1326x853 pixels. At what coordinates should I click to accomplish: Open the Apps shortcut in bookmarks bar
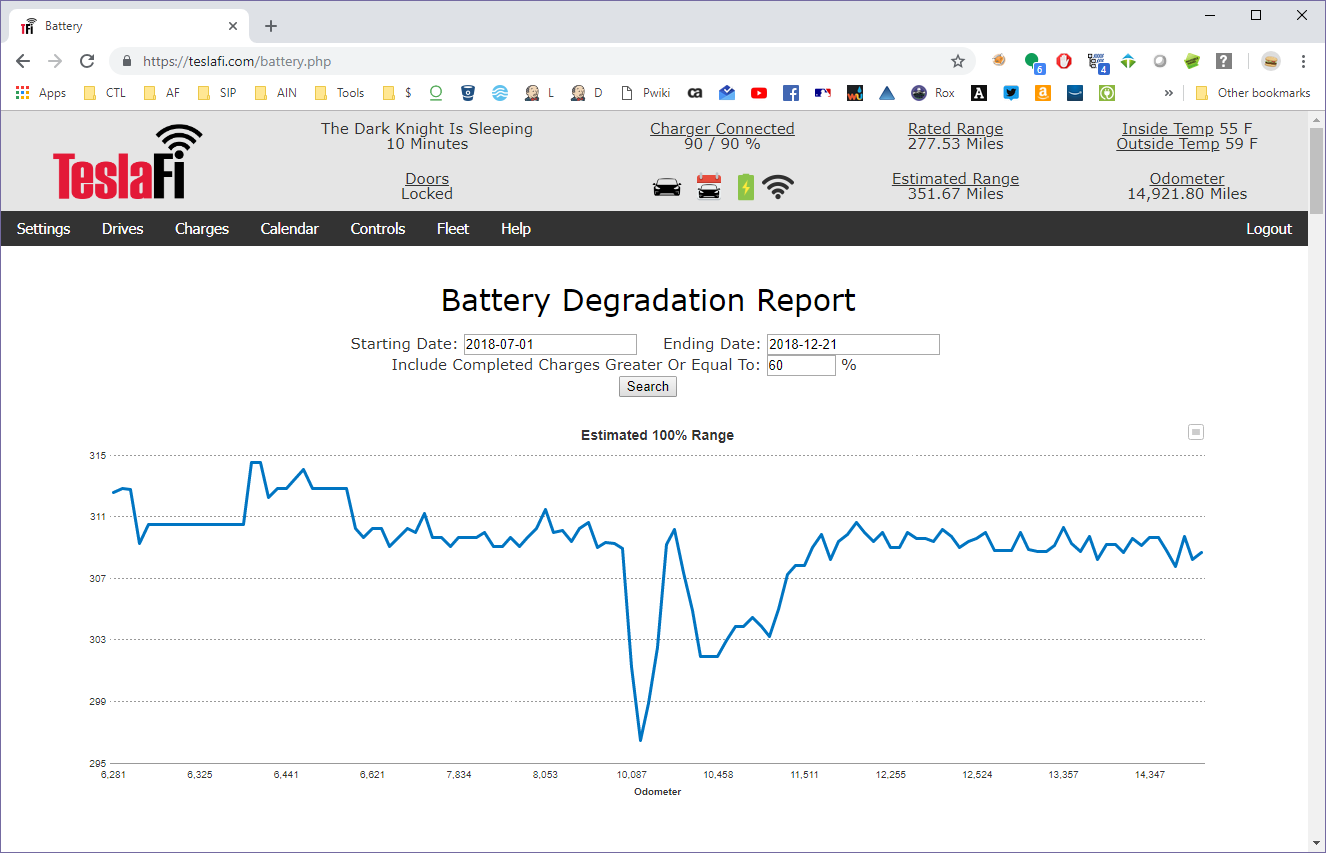tap(41, 93)
